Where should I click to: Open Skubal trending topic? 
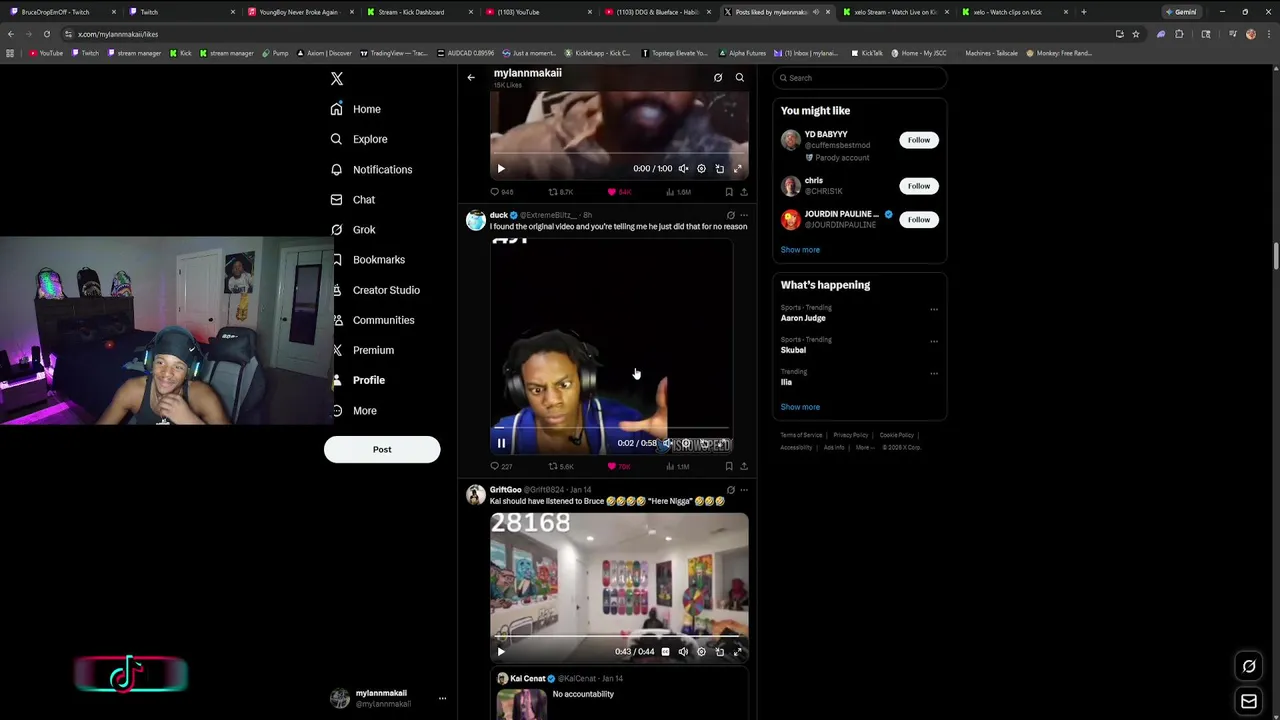tap(793, 350)
